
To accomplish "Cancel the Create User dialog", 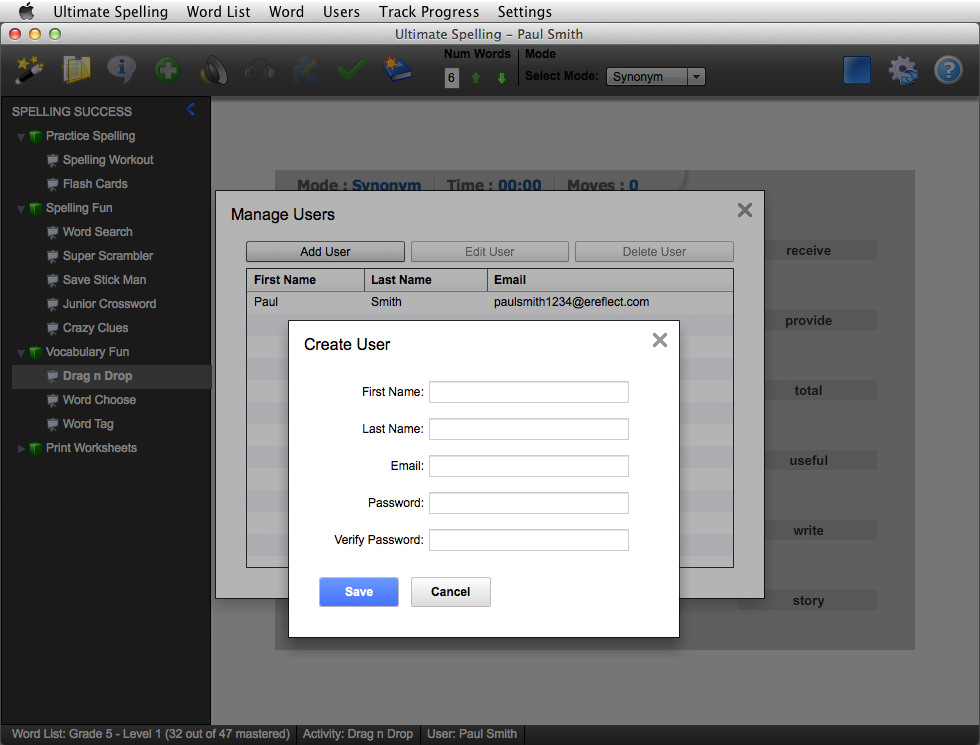I will (x=450, y=592).
